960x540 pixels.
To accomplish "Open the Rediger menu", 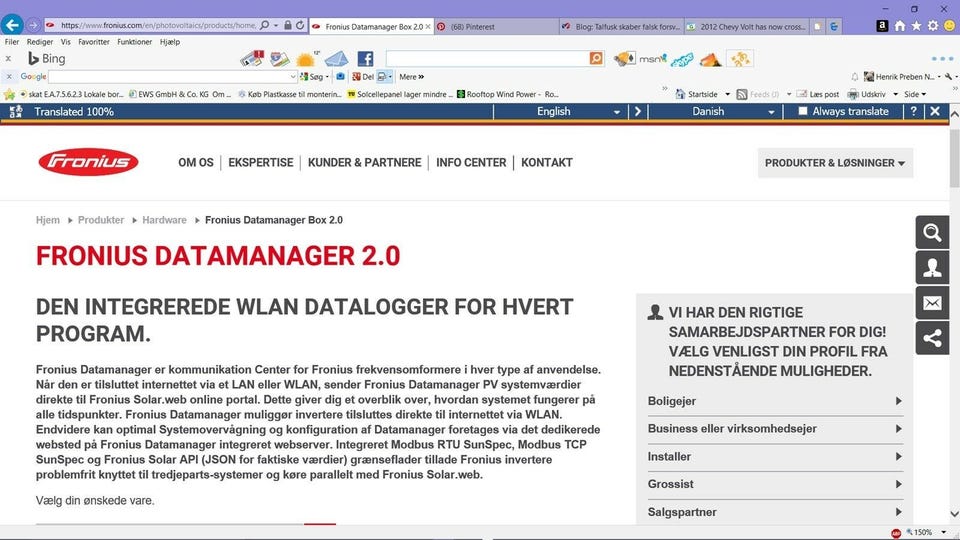I will point(40,42).
